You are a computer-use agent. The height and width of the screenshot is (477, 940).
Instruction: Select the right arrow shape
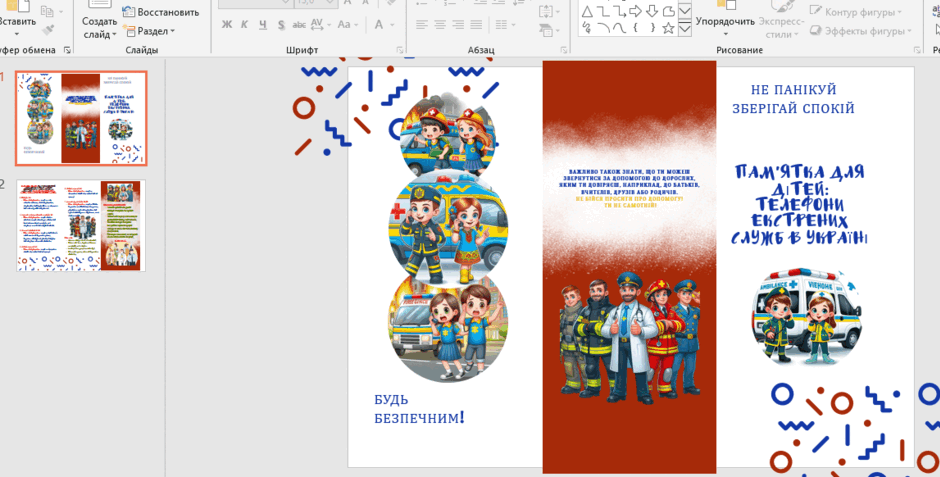635,11
